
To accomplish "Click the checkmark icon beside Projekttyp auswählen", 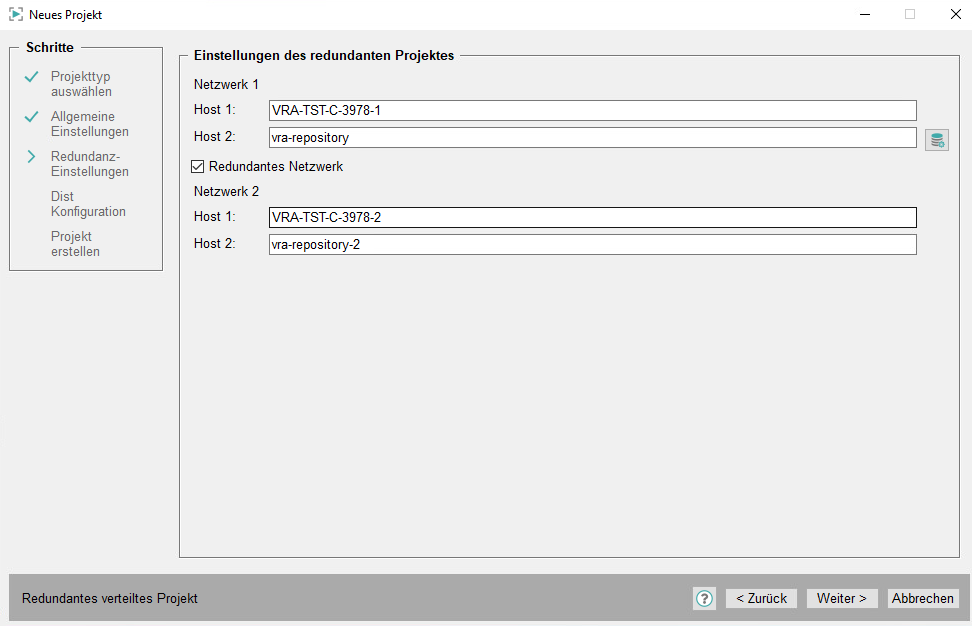I will [31, 77].
